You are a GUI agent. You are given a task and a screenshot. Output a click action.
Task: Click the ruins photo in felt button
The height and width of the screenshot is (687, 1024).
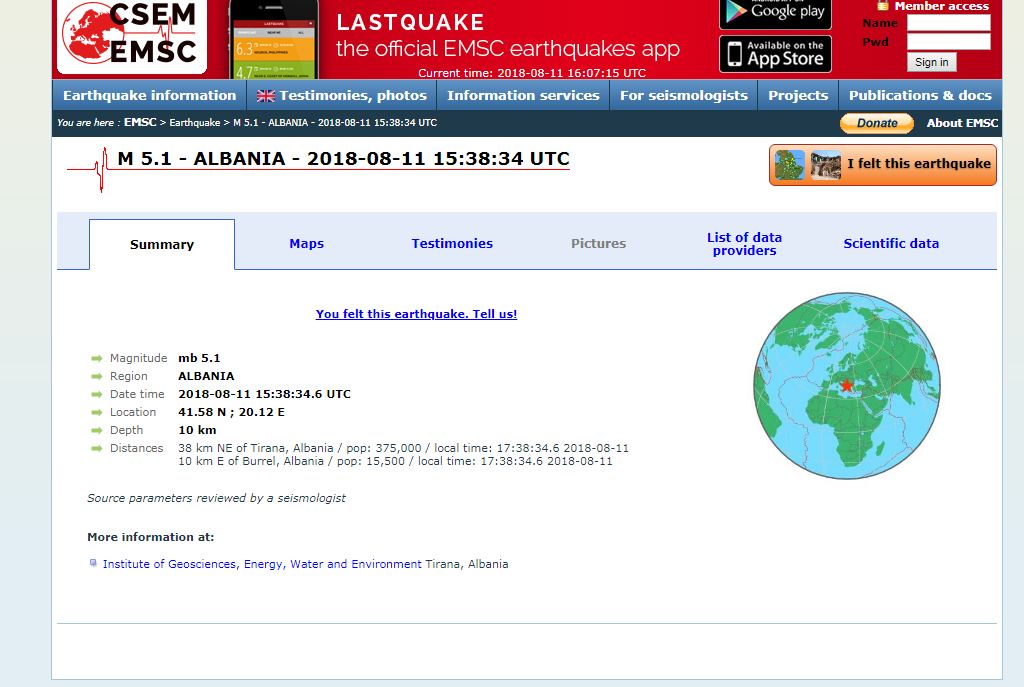pos(825,165)
